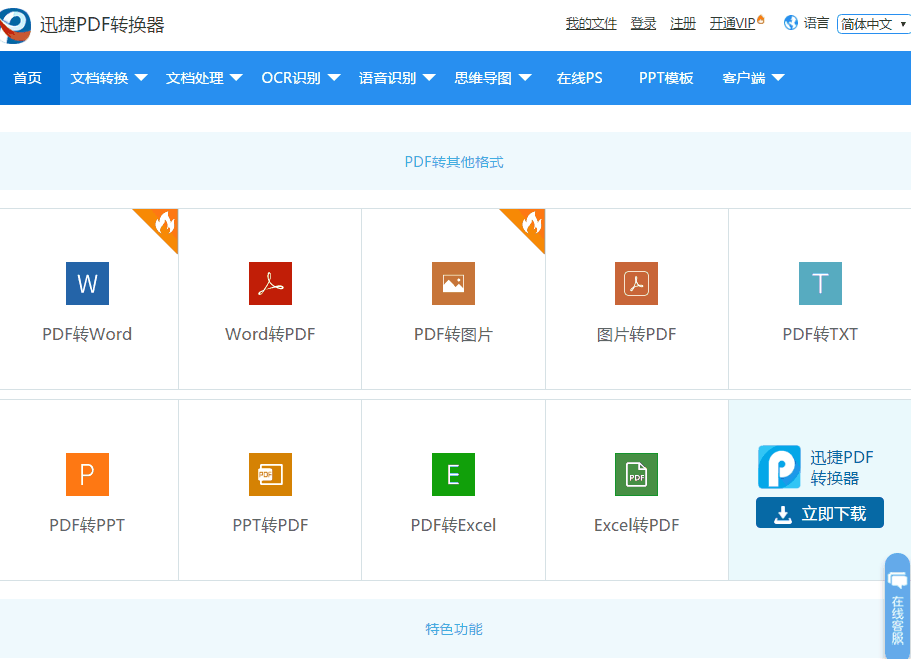This screenshot has width=911, height=659.
Task: Click the 立即下载 download button
Action: coord(819,513)
